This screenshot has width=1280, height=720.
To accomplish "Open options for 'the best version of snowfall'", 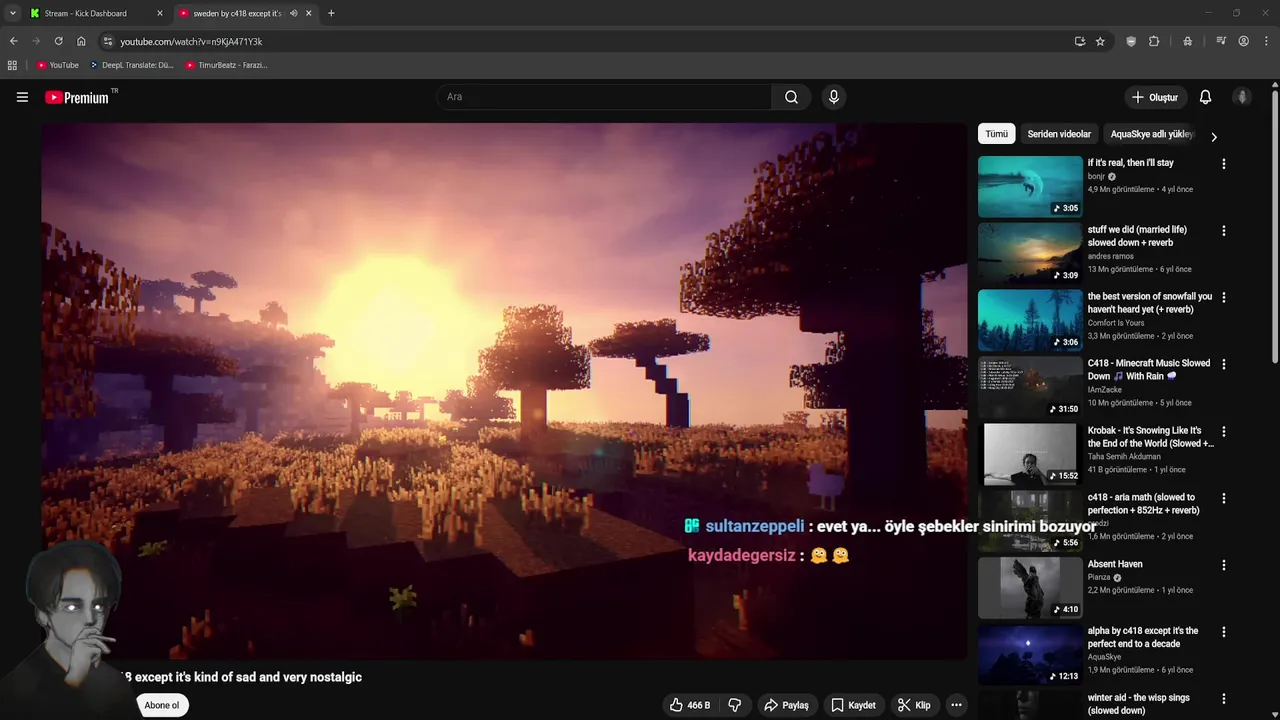I will pyautogui.click(x=1223, y=298).
